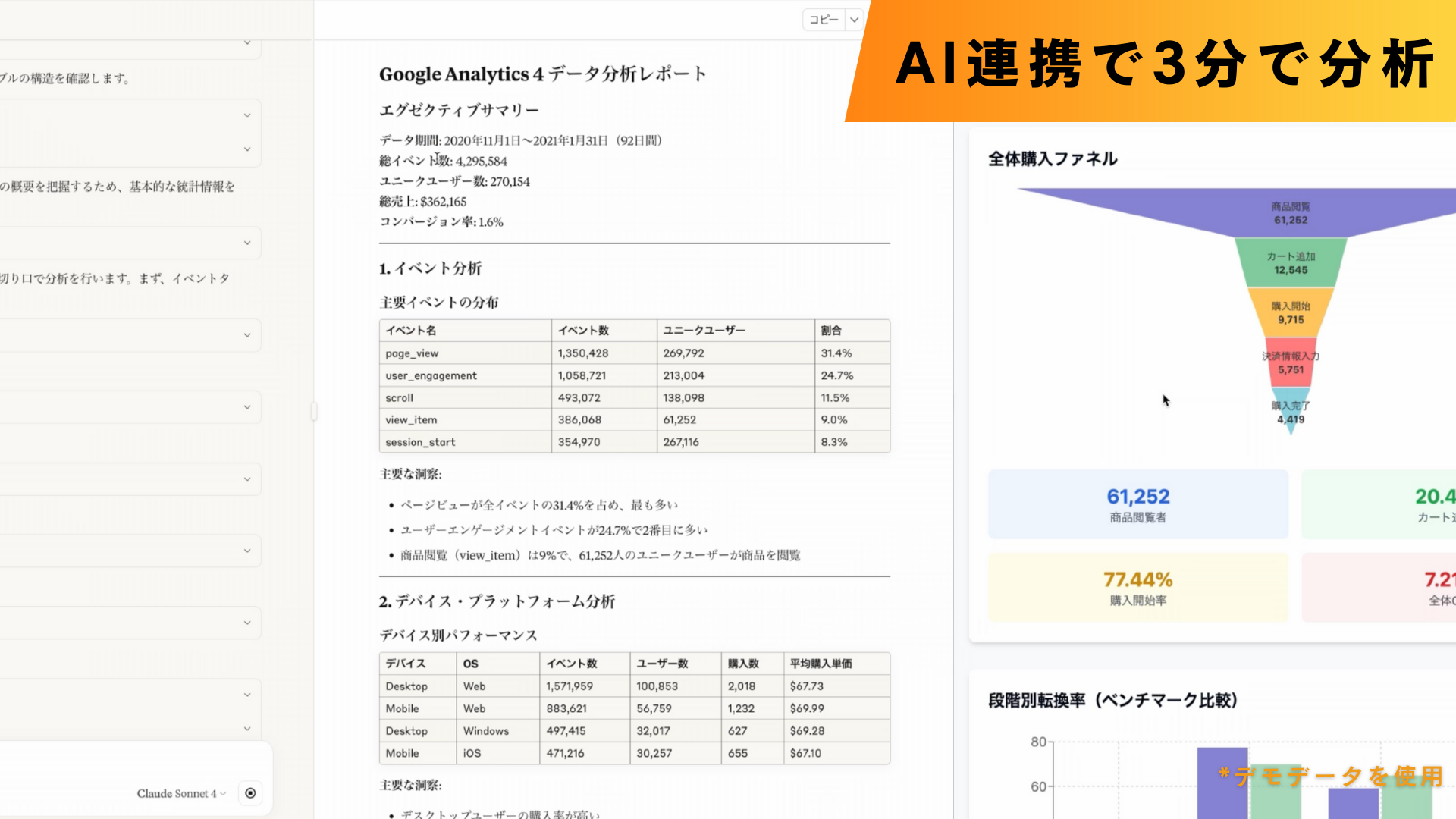The height and width of the screenshot is (819, 1456).
Task: Click the orange 購入開始 funnel segment
Action: pos(1290,312)
